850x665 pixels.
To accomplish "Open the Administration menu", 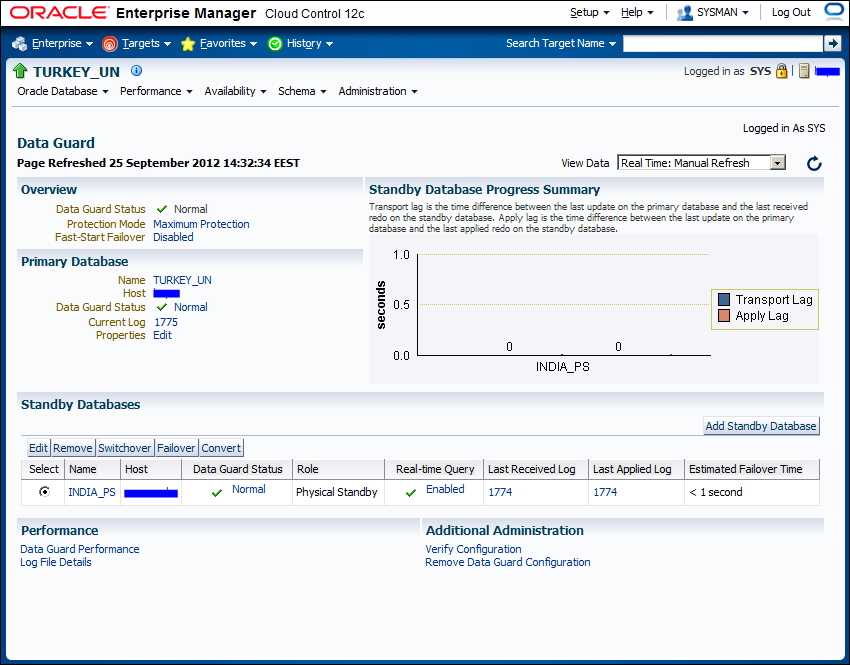I will (x=378, y=91).
